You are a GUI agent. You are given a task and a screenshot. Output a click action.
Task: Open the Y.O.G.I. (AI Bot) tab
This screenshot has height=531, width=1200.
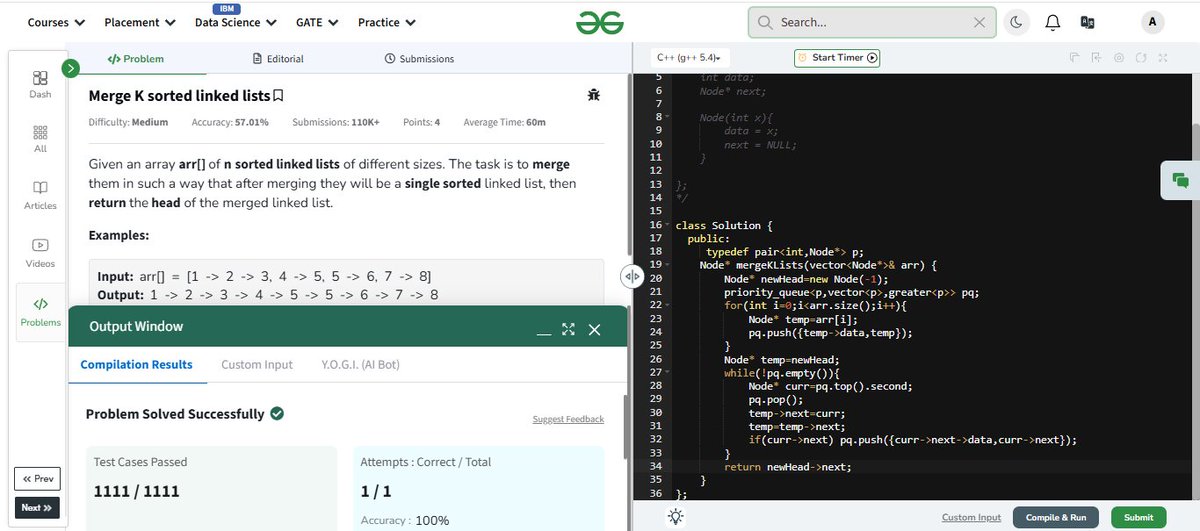tap(360, 364)
